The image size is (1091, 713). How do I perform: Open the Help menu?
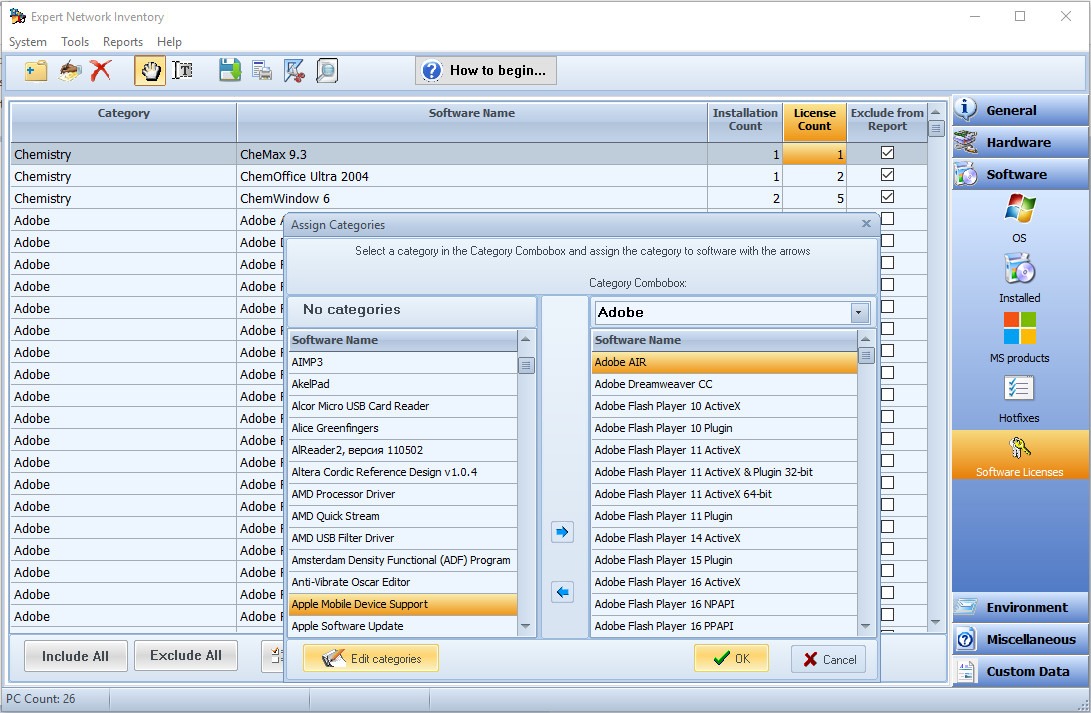169,42
